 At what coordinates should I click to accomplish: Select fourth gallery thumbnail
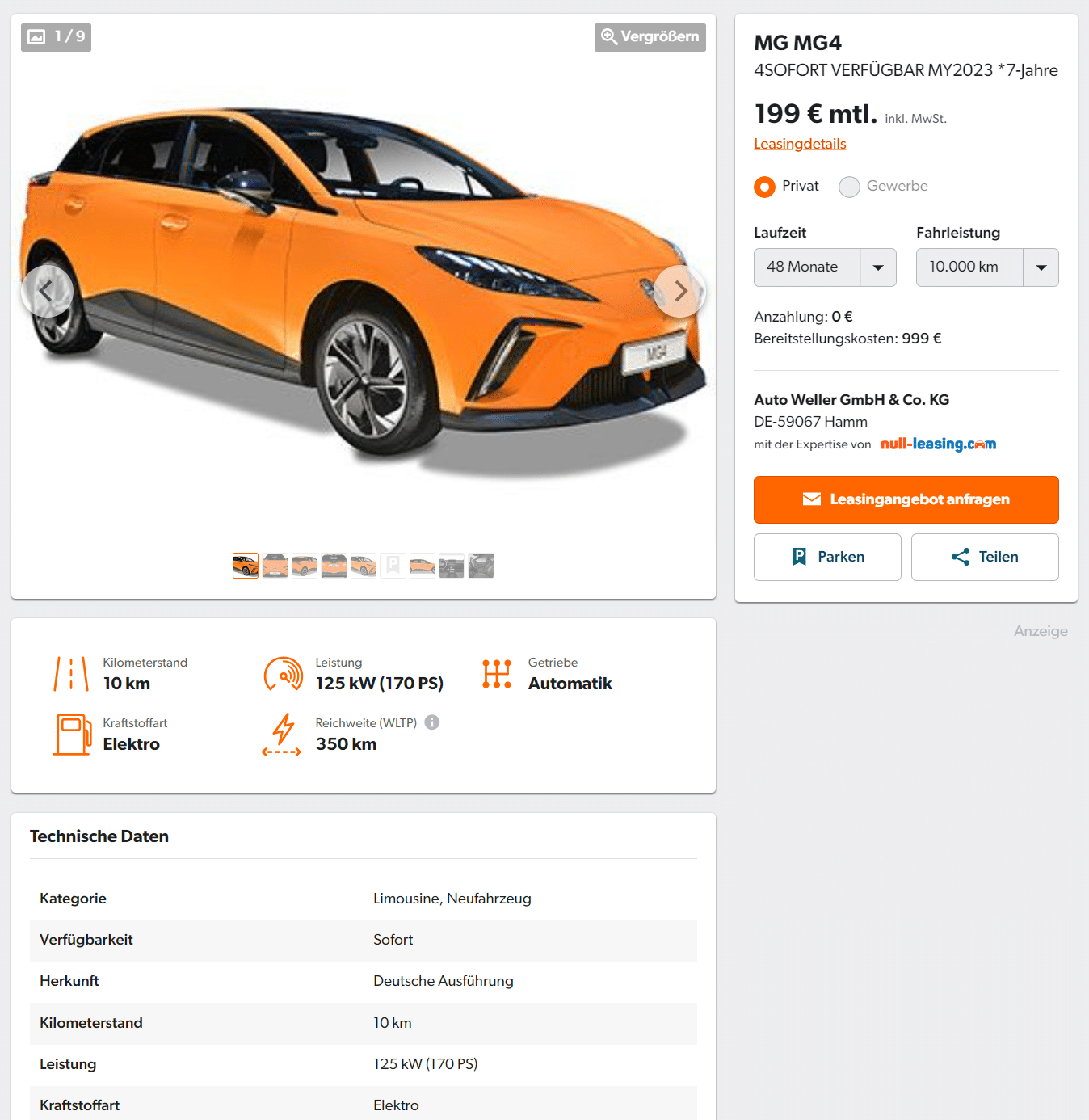334,566
